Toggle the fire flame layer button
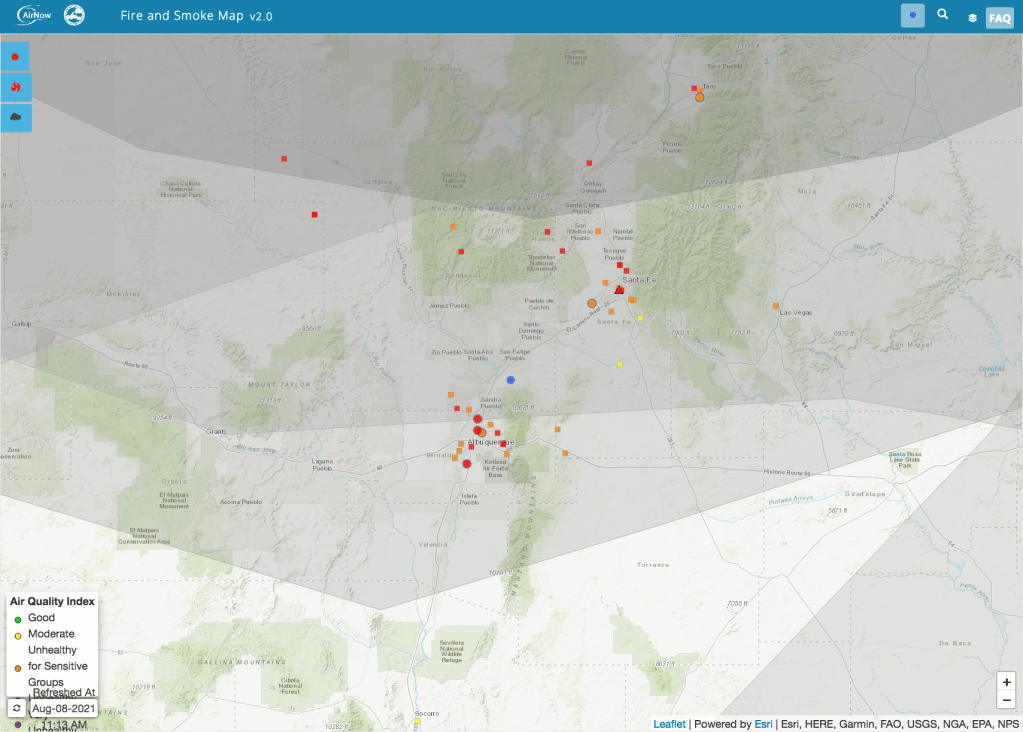The height and width of the screenshot is (732, 1023). 15,87
